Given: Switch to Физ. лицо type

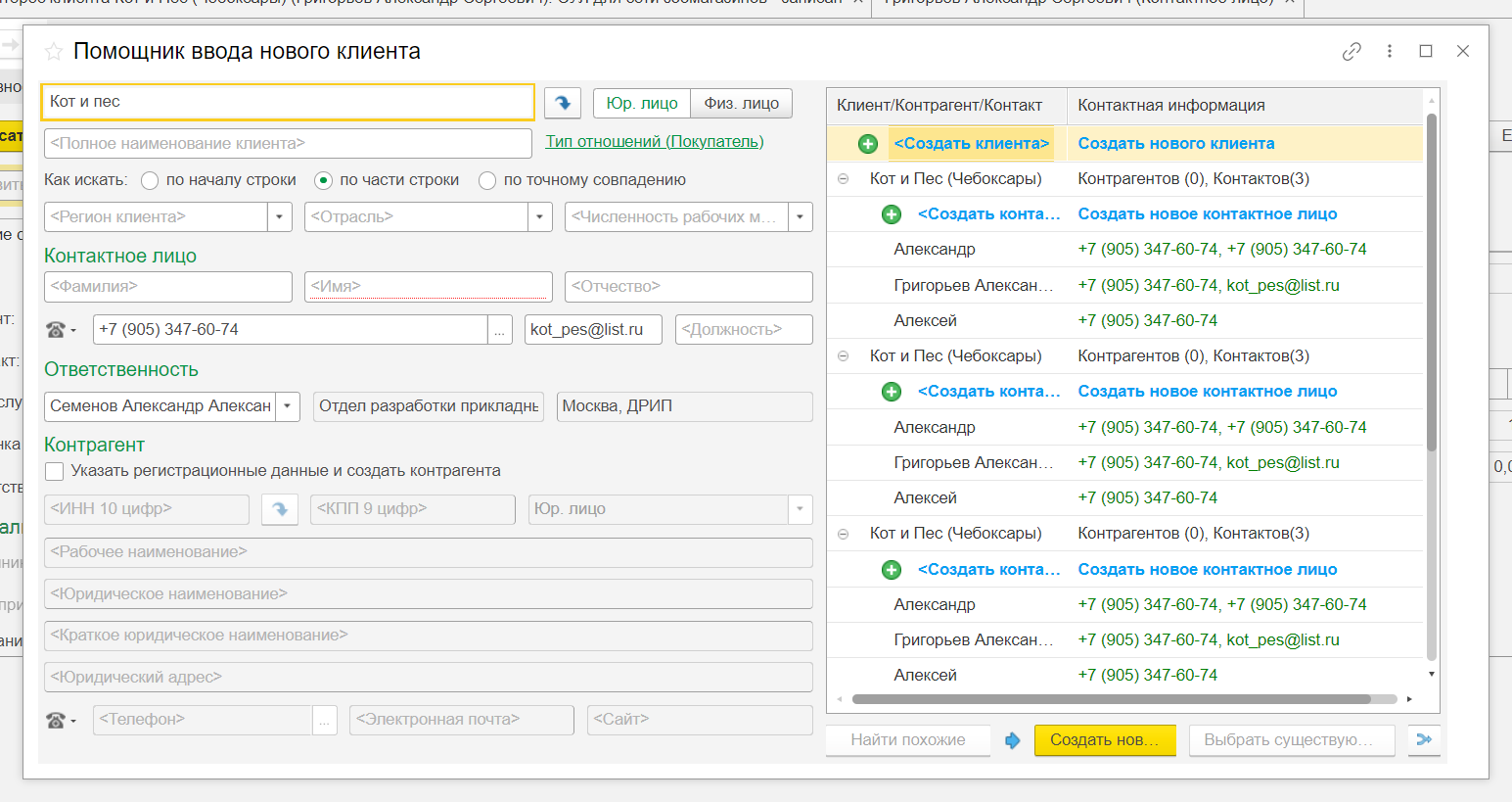Looking at the screenshot, I should [x=742, y=103].
